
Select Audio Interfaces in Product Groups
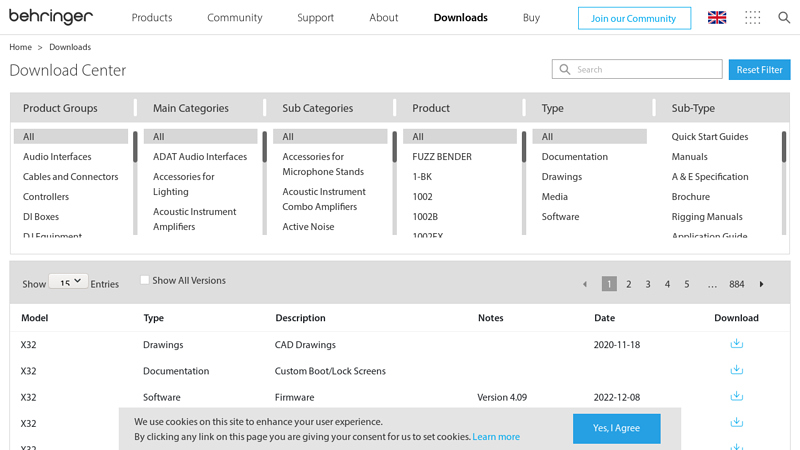[57, 157]
